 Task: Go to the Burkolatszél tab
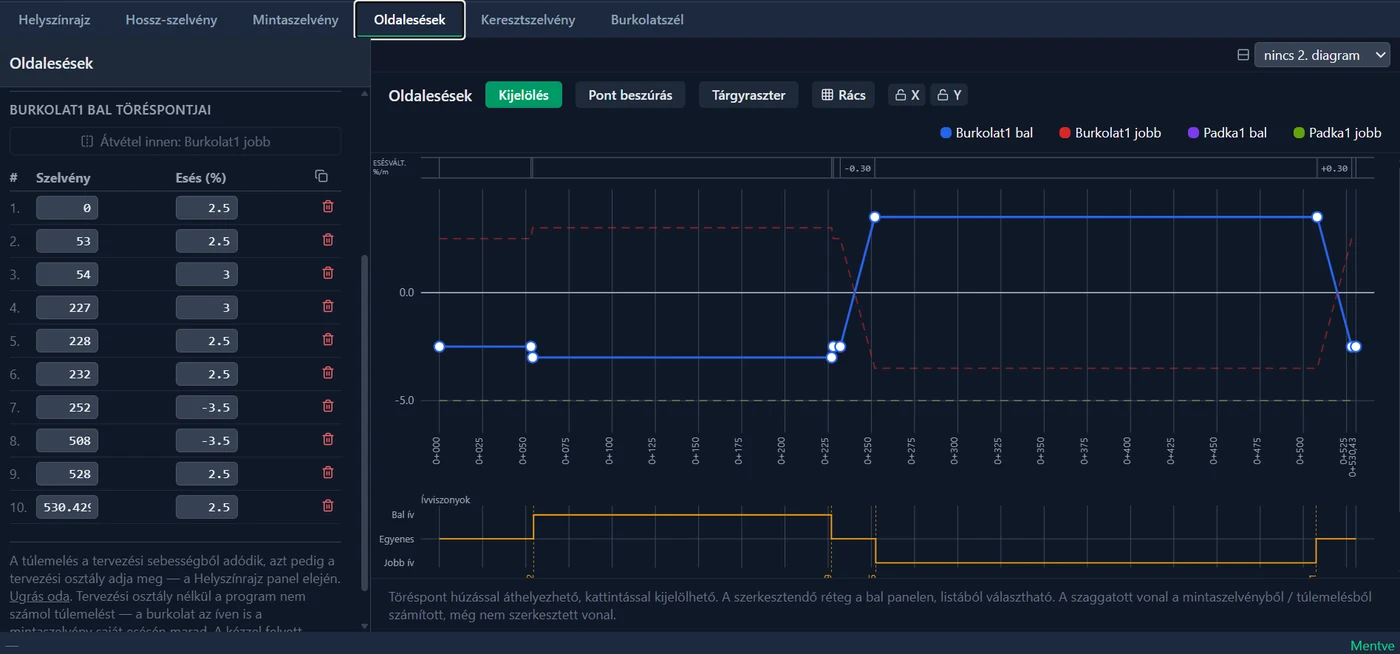tap(647, 20)
